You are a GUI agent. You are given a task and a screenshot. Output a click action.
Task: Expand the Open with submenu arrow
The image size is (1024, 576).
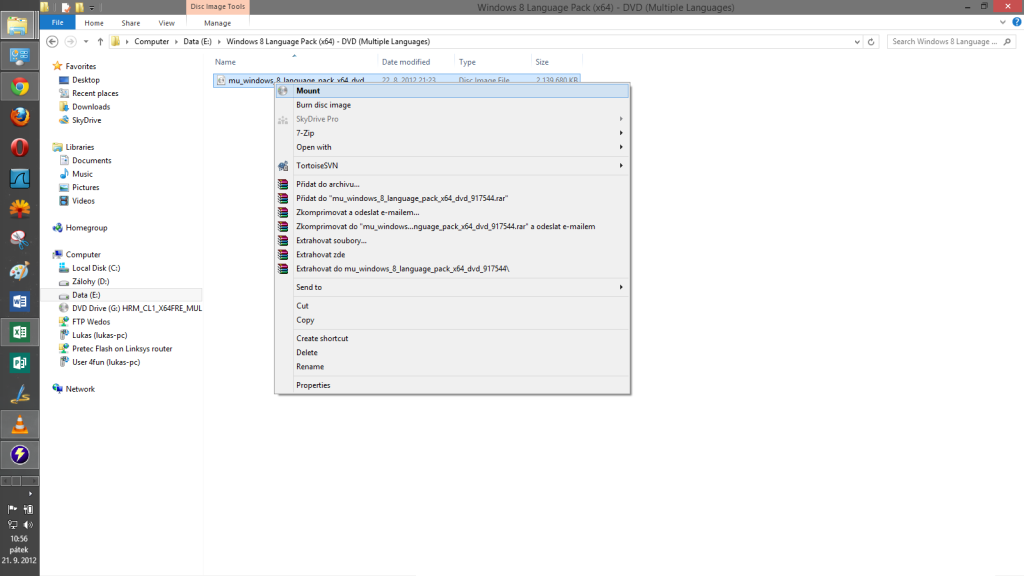tap(621, 147)
